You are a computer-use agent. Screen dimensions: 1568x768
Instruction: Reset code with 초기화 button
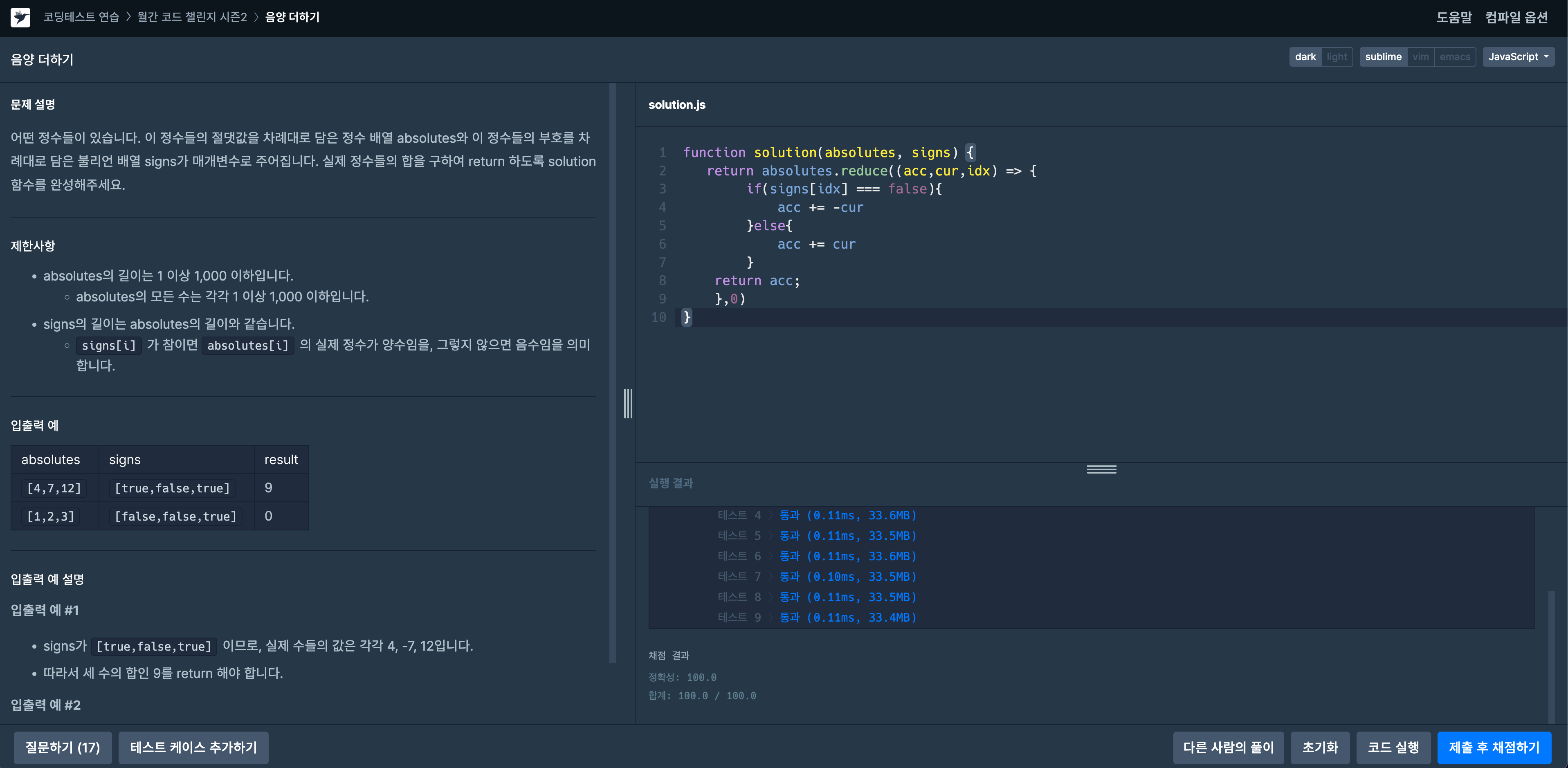[x=1320, y=747]
